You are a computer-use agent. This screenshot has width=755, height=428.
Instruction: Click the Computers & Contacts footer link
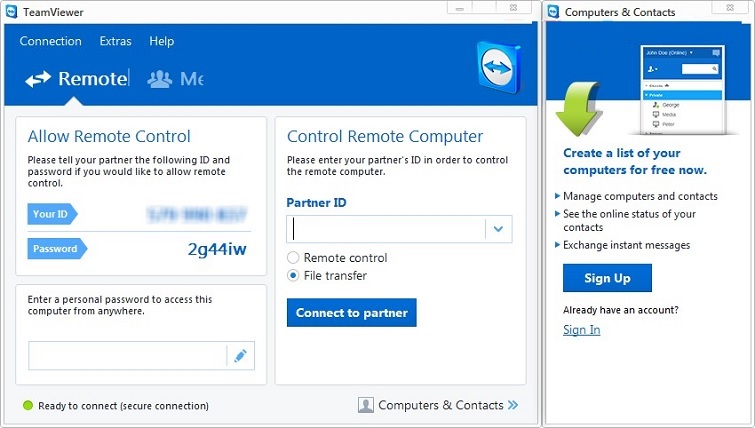pyautogui.click(x=441, y=405)
